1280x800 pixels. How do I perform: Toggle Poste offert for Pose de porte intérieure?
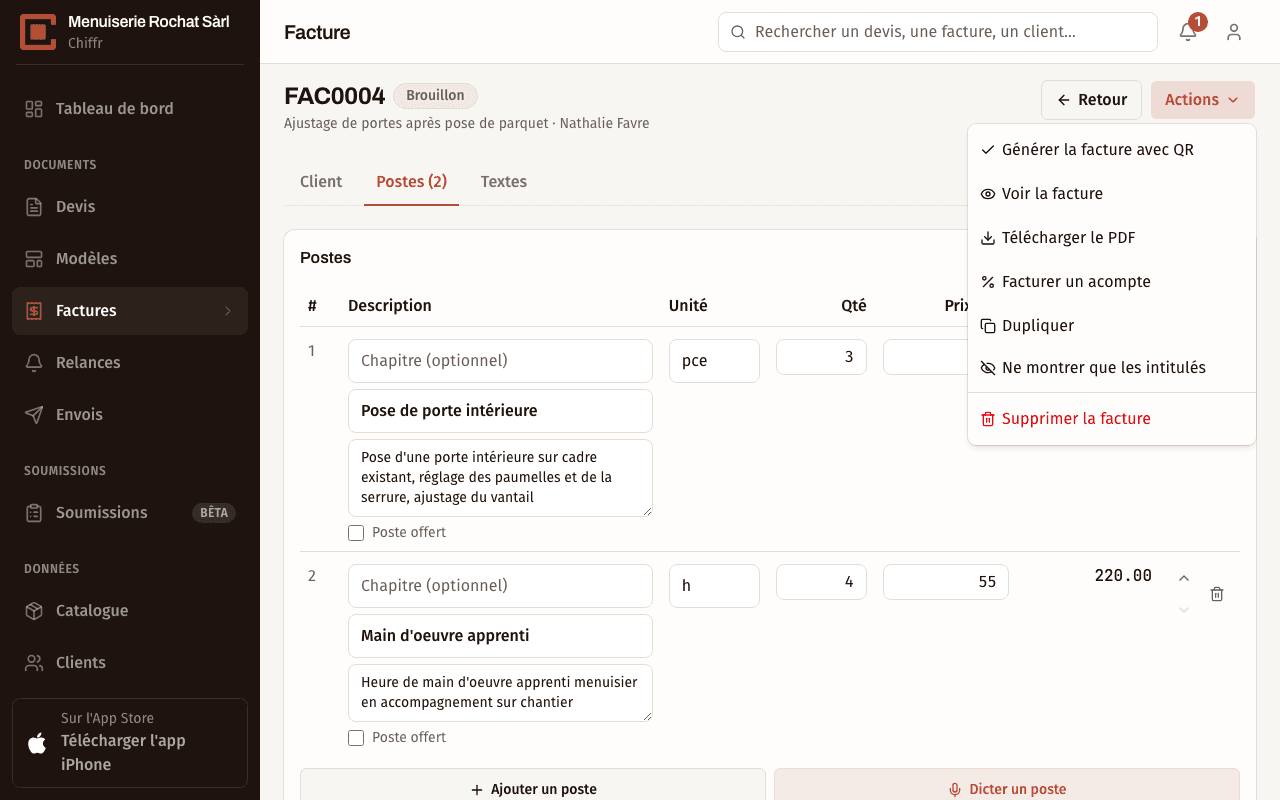356,533
